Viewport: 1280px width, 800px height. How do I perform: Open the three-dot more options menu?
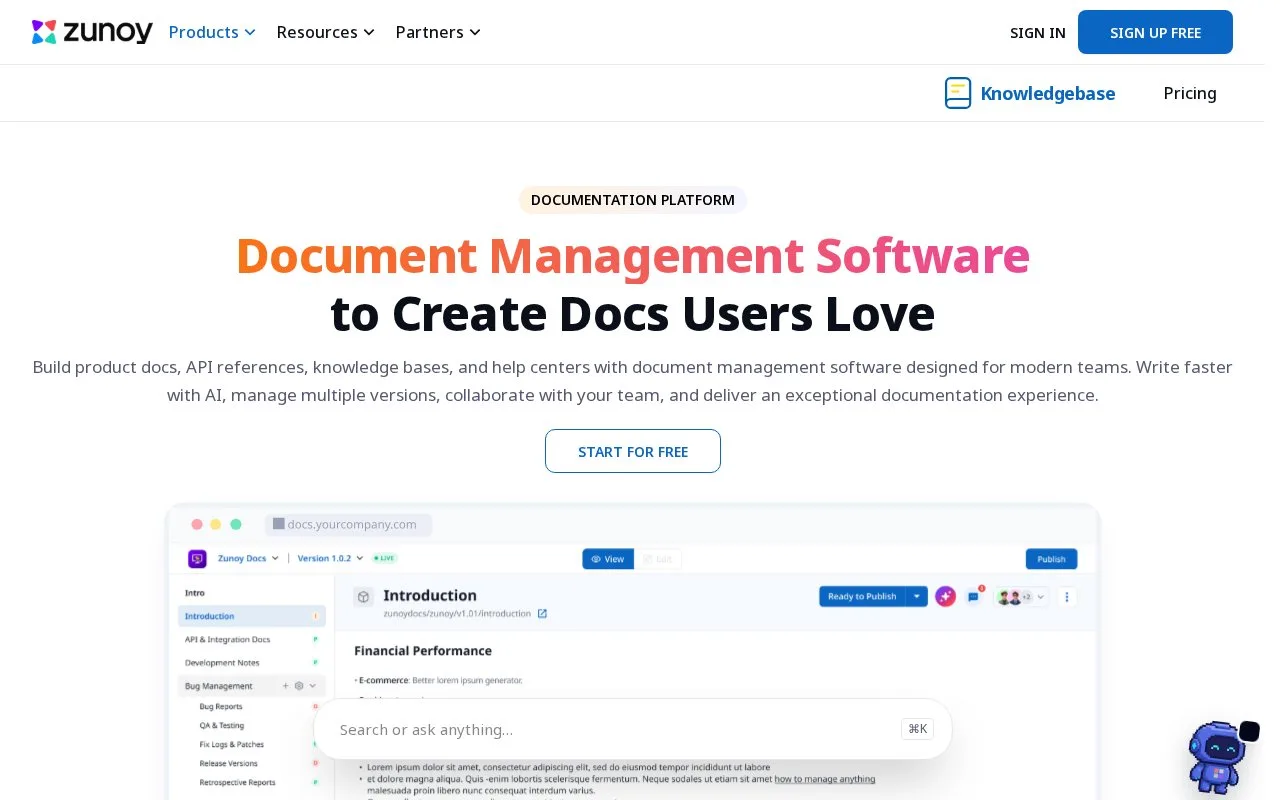[1067, 597]
